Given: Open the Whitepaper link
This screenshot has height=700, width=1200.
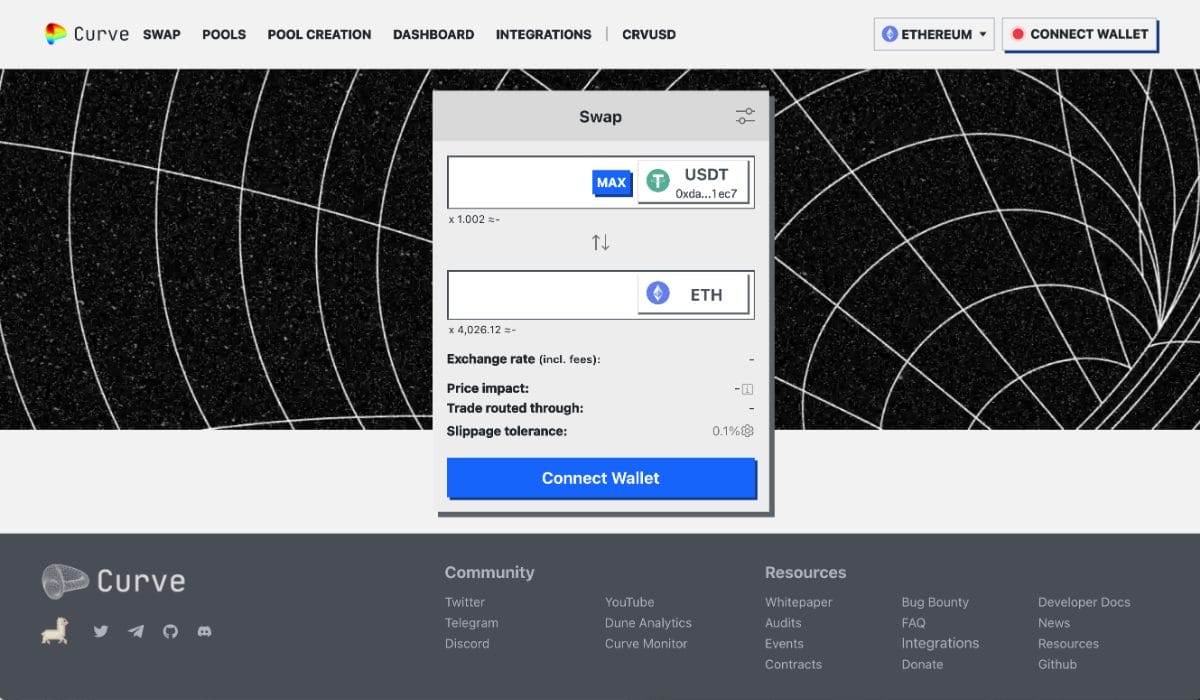Looking at the screenshot, I should (x=798, y=602).
